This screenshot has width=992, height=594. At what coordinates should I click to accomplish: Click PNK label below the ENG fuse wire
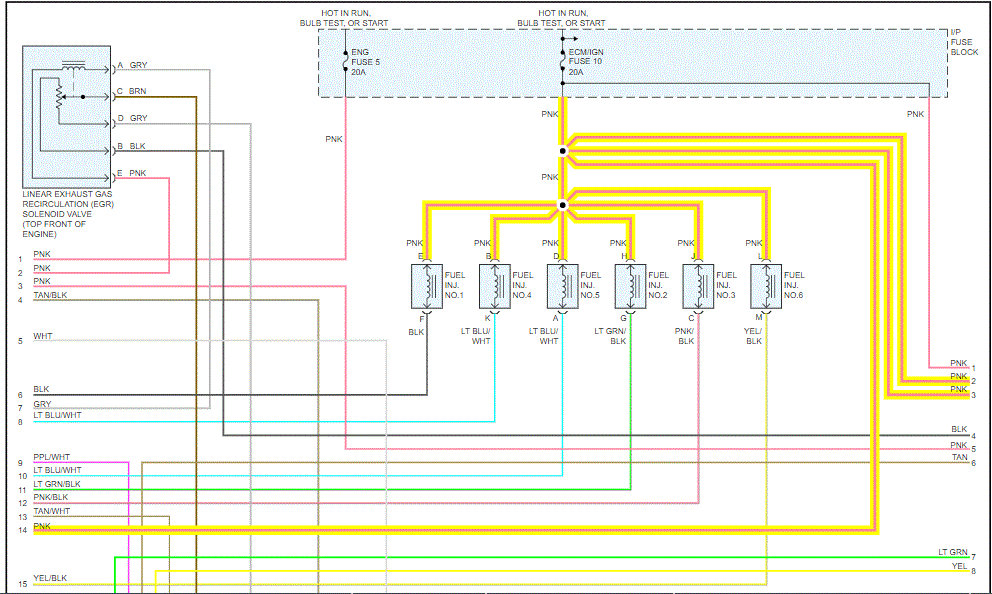pyautogui.click(x=334, y=139)
